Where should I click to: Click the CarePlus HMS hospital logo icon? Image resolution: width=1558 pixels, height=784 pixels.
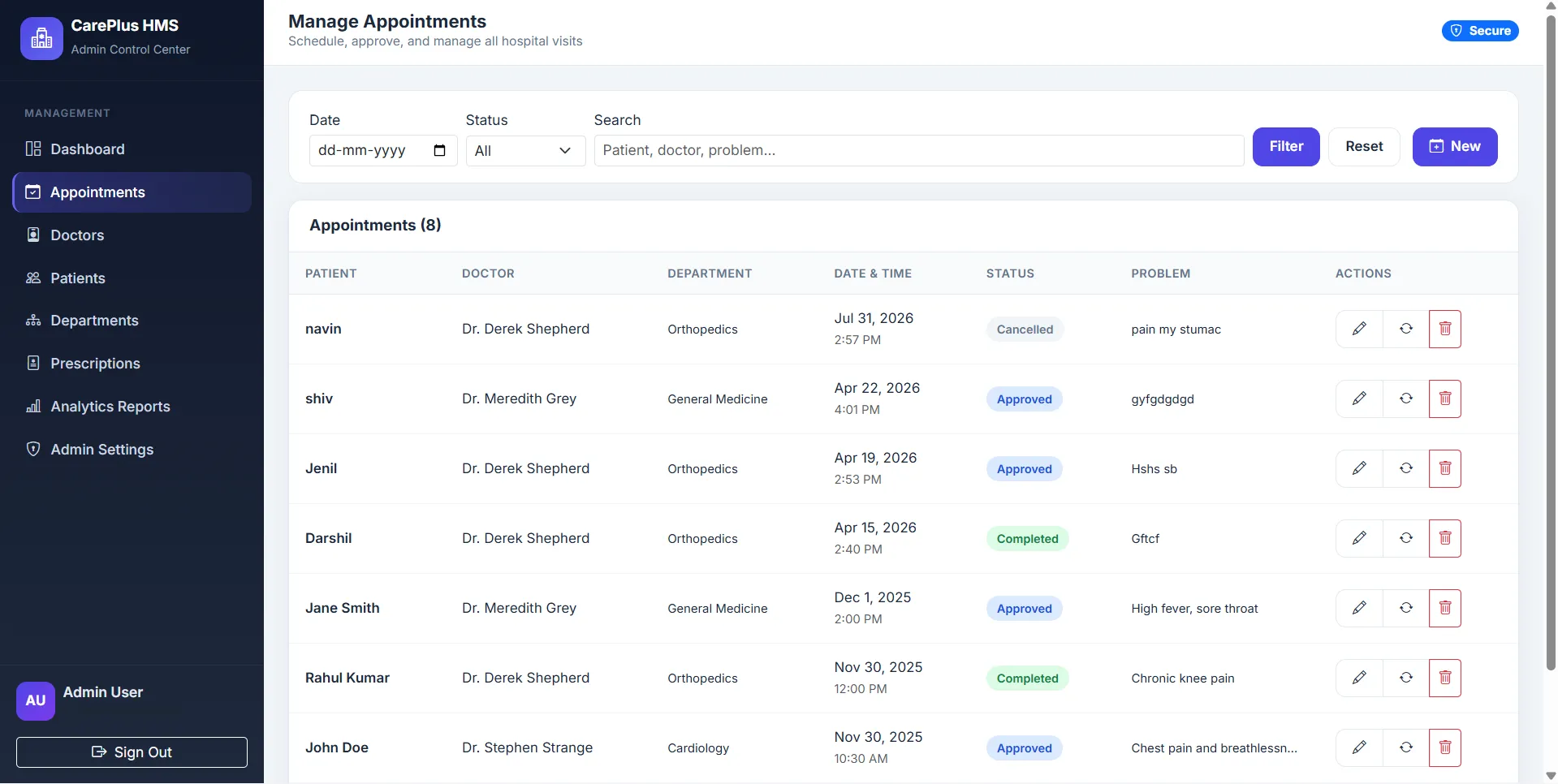click(41, 38)
